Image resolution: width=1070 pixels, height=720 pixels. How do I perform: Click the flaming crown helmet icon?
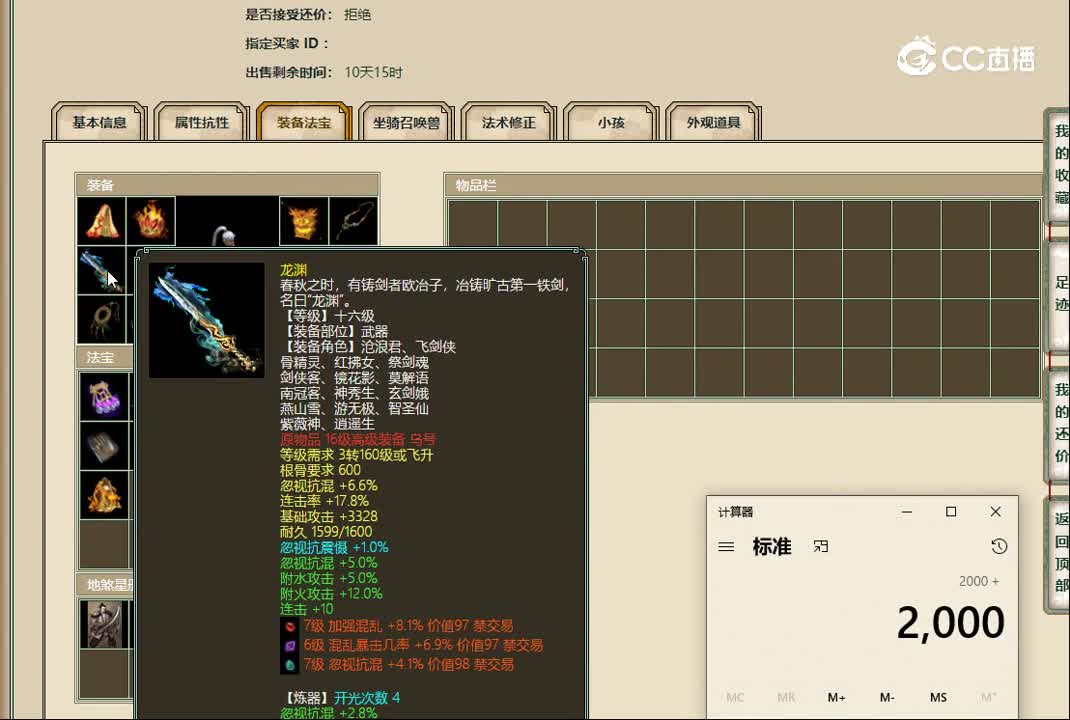click(x=151, y=221)
